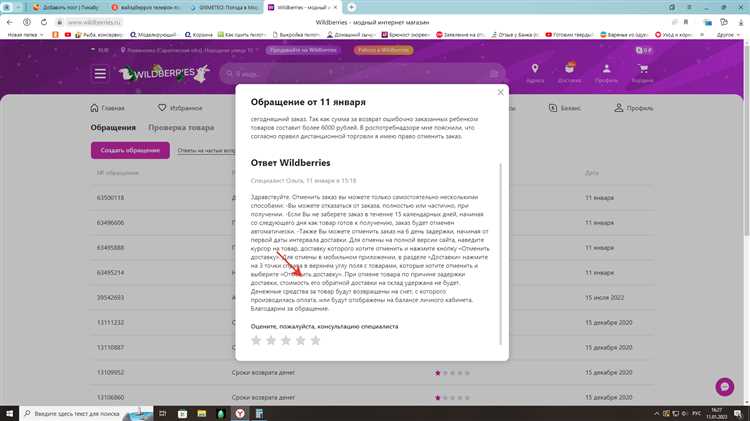Viewport: 750px width, 421px height.
Task: Open the Корзина bookmark
Action: coord(199,34)
